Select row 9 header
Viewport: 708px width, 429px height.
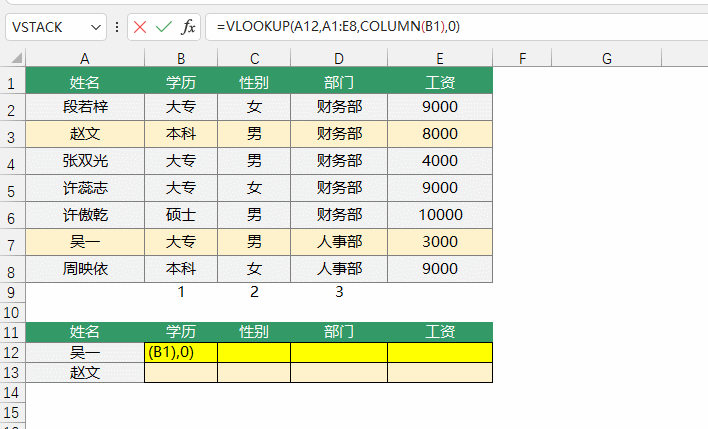tap(12, 292)
